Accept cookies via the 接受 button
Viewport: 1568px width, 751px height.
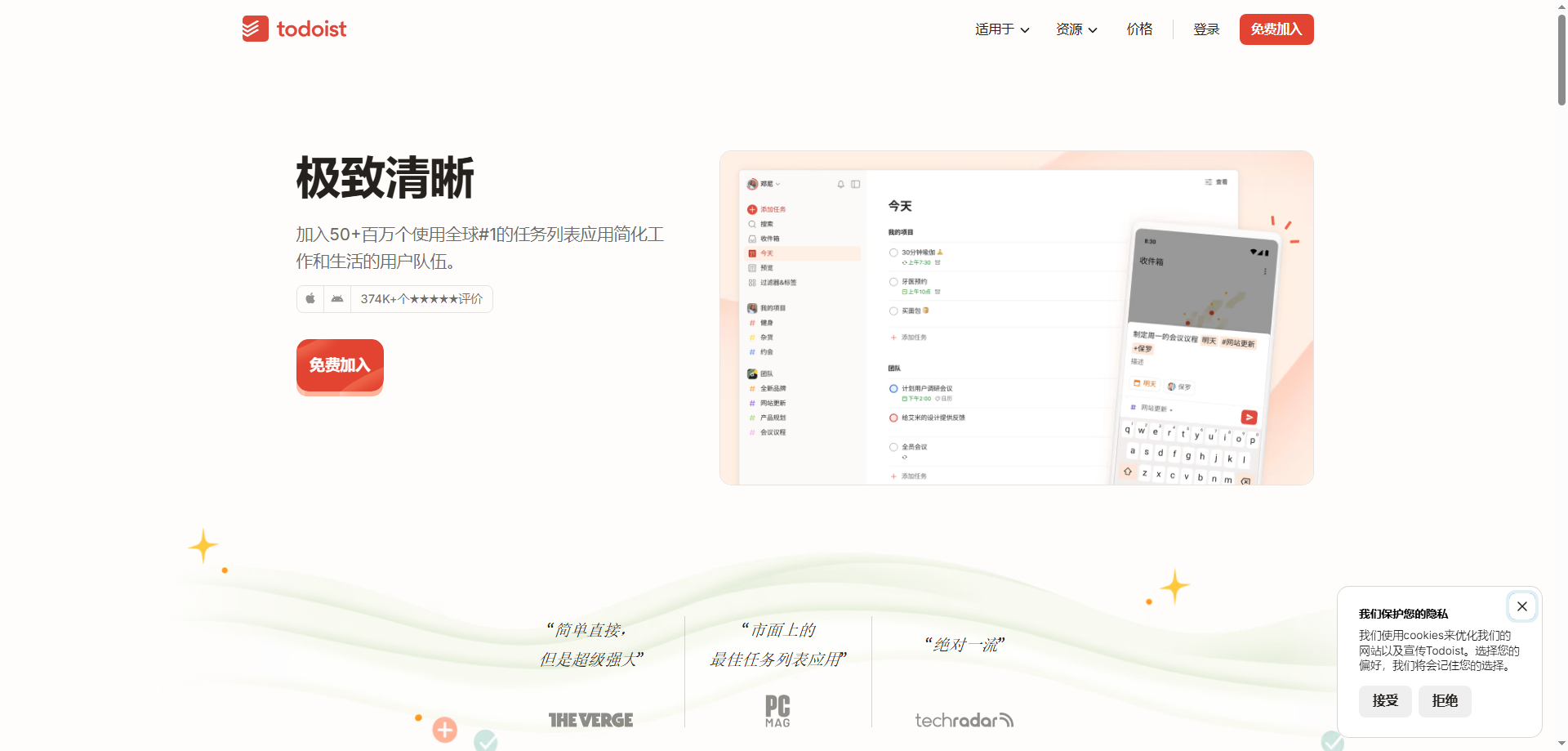click(1384, 701)
